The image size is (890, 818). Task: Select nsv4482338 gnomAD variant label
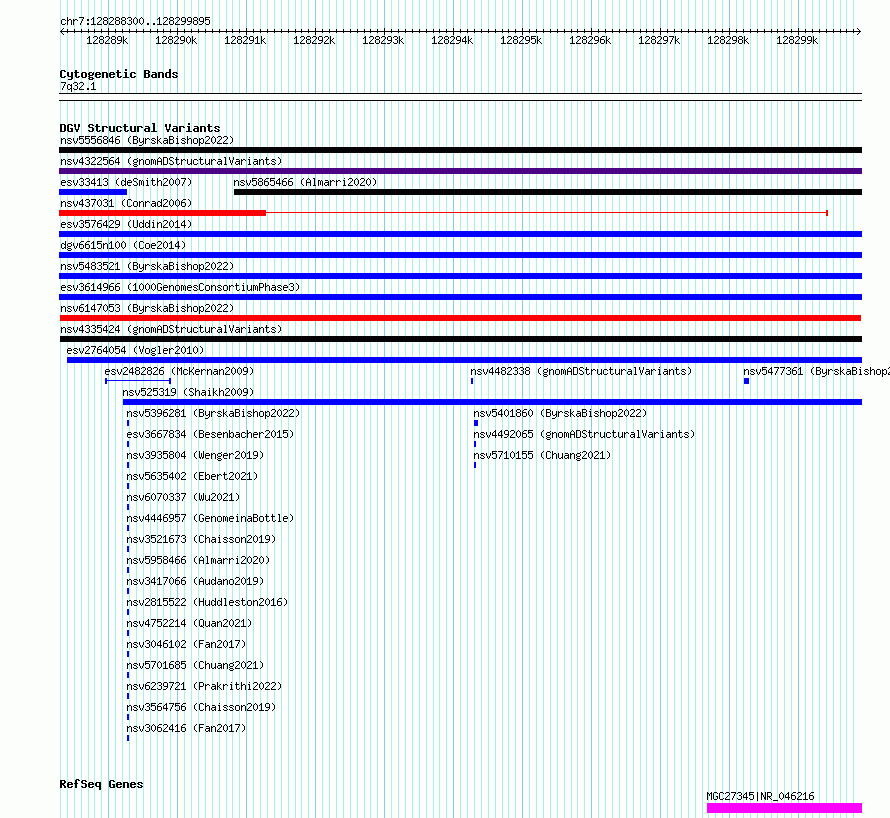(x=581, y=371)
